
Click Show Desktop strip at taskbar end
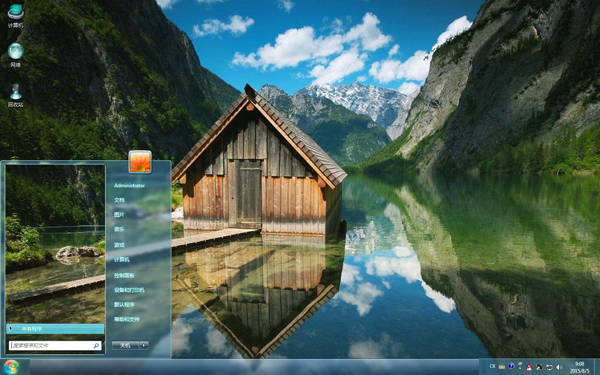(597, 367)
